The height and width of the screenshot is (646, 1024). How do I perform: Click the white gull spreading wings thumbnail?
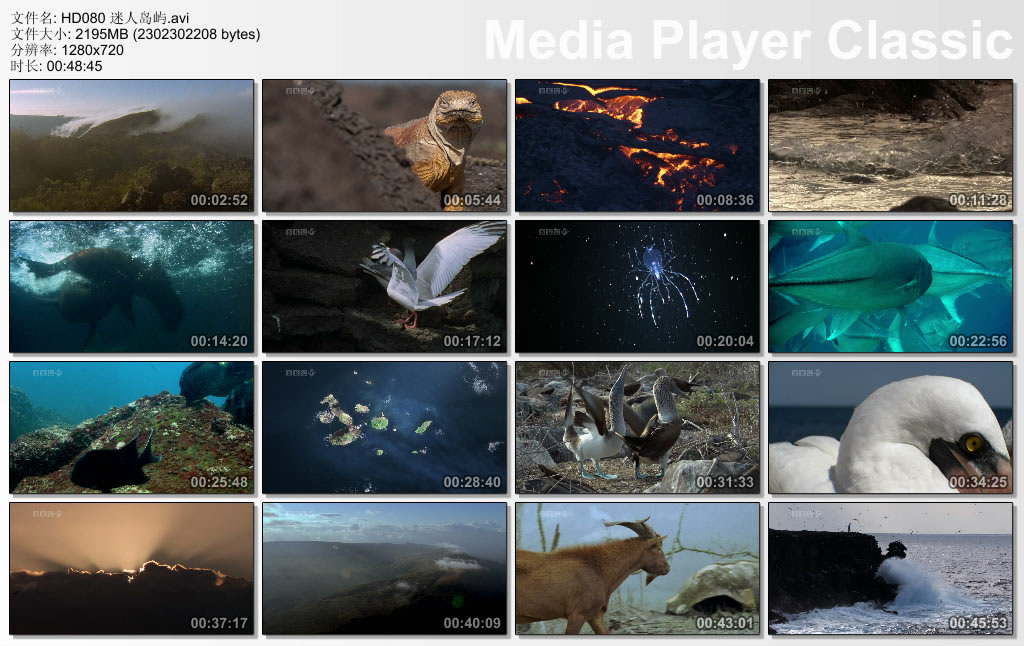pyautogui.click(x=385, y=287)
